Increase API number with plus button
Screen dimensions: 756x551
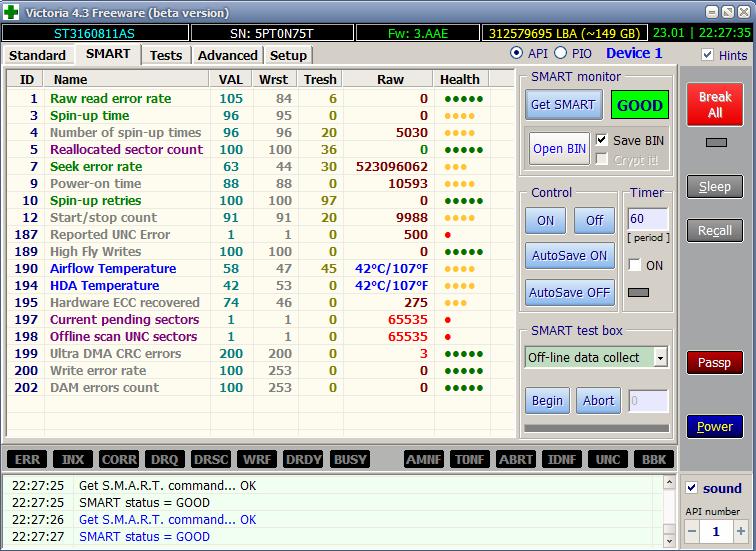741,531
